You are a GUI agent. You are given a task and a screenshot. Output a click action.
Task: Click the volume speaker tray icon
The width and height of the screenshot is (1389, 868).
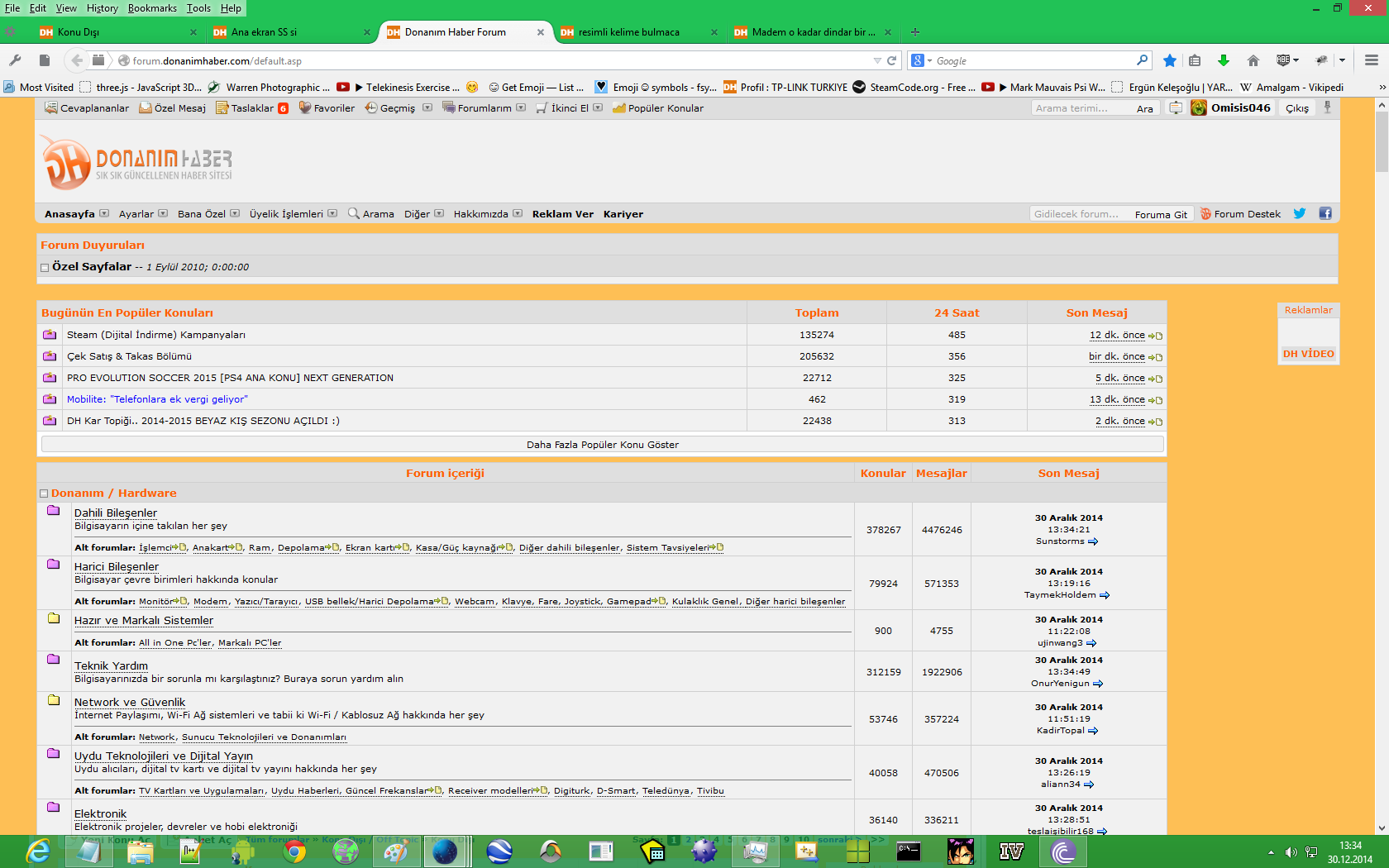(1291, 852)
